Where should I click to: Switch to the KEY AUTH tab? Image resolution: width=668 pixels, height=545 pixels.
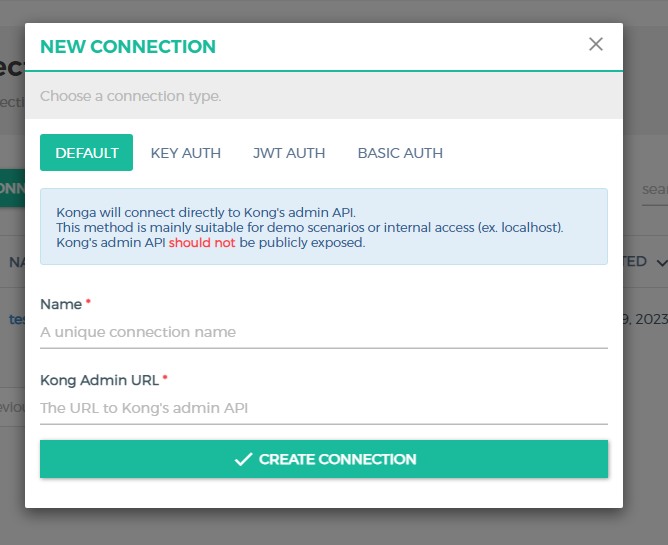(186, 153)
